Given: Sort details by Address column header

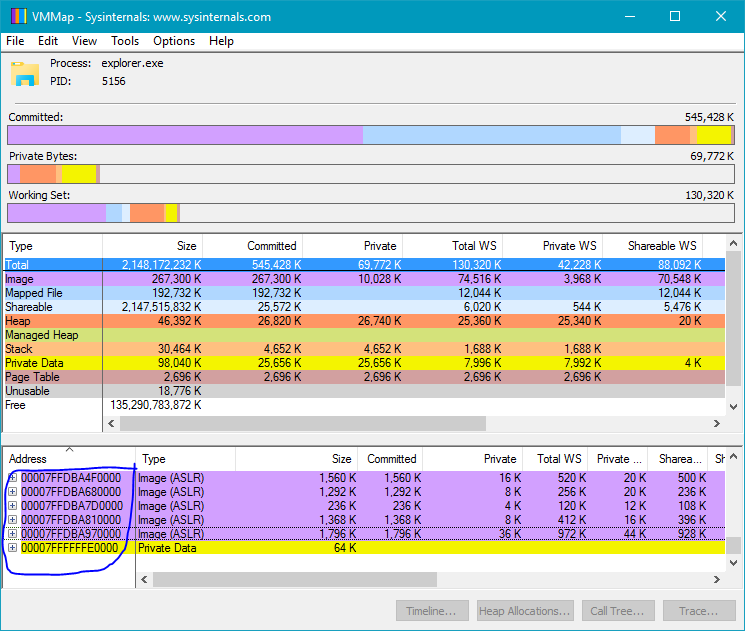Looking at the screenshot, I should [x=69, y=459].
